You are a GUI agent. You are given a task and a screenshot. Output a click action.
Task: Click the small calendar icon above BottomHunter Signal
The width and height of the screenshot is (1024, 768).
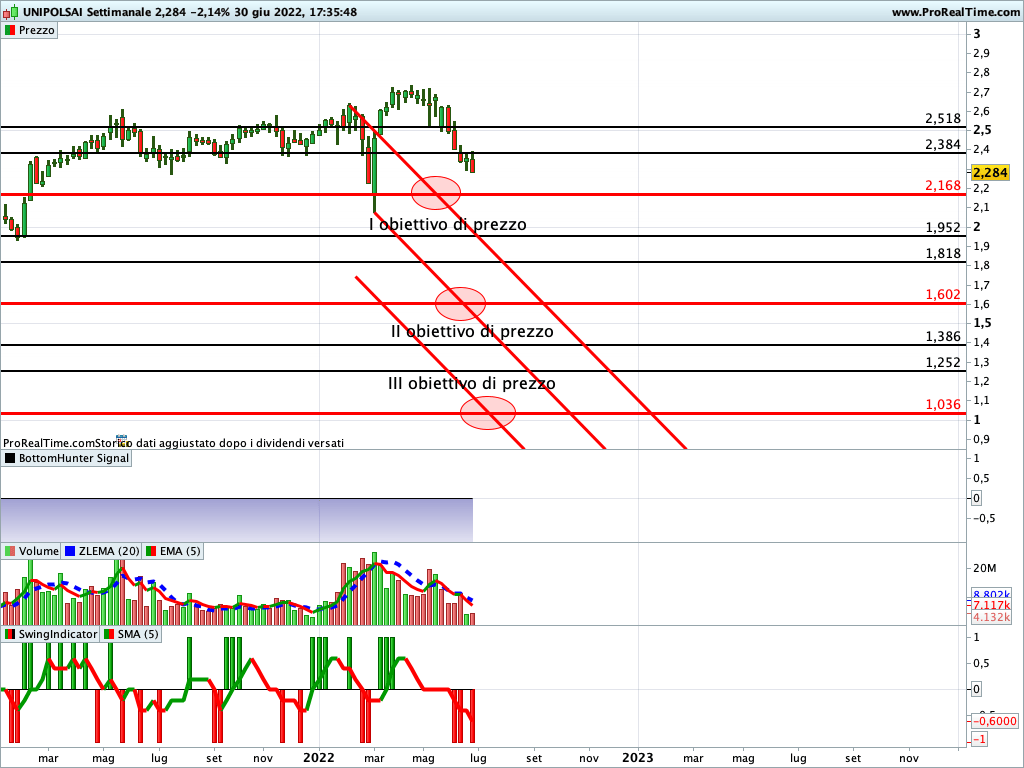point(123,439)
